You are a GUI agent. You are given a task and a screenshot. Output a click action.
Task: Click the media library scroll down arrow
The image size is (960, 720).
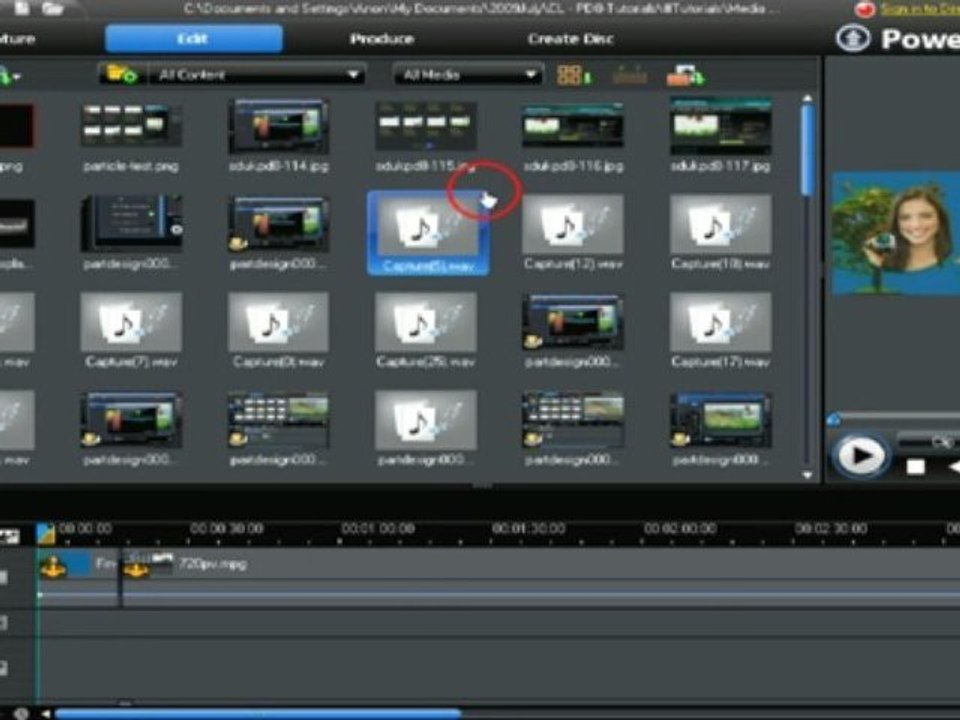[x=808, y=474]
